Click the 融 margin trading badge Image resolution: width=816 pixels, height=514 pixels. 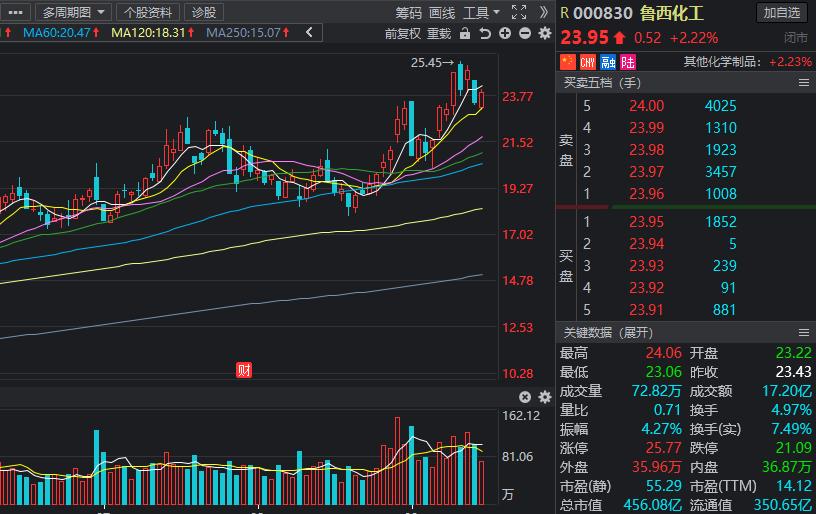pos(608,62)
